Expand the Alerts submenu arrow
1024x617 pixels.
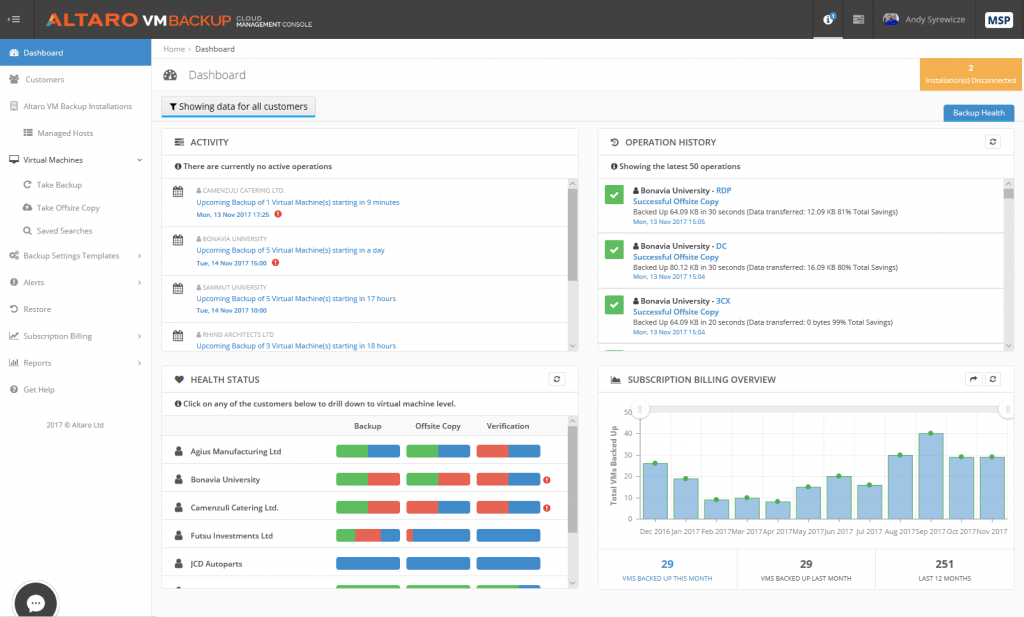pos(139,283)
